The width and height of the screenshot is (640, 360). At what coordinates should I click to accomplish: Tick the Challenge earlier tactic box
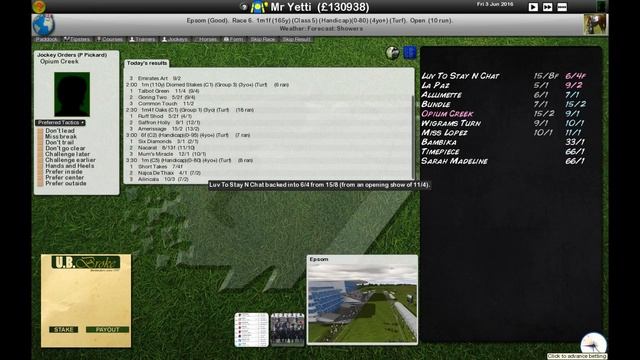[x=40, y=160]
